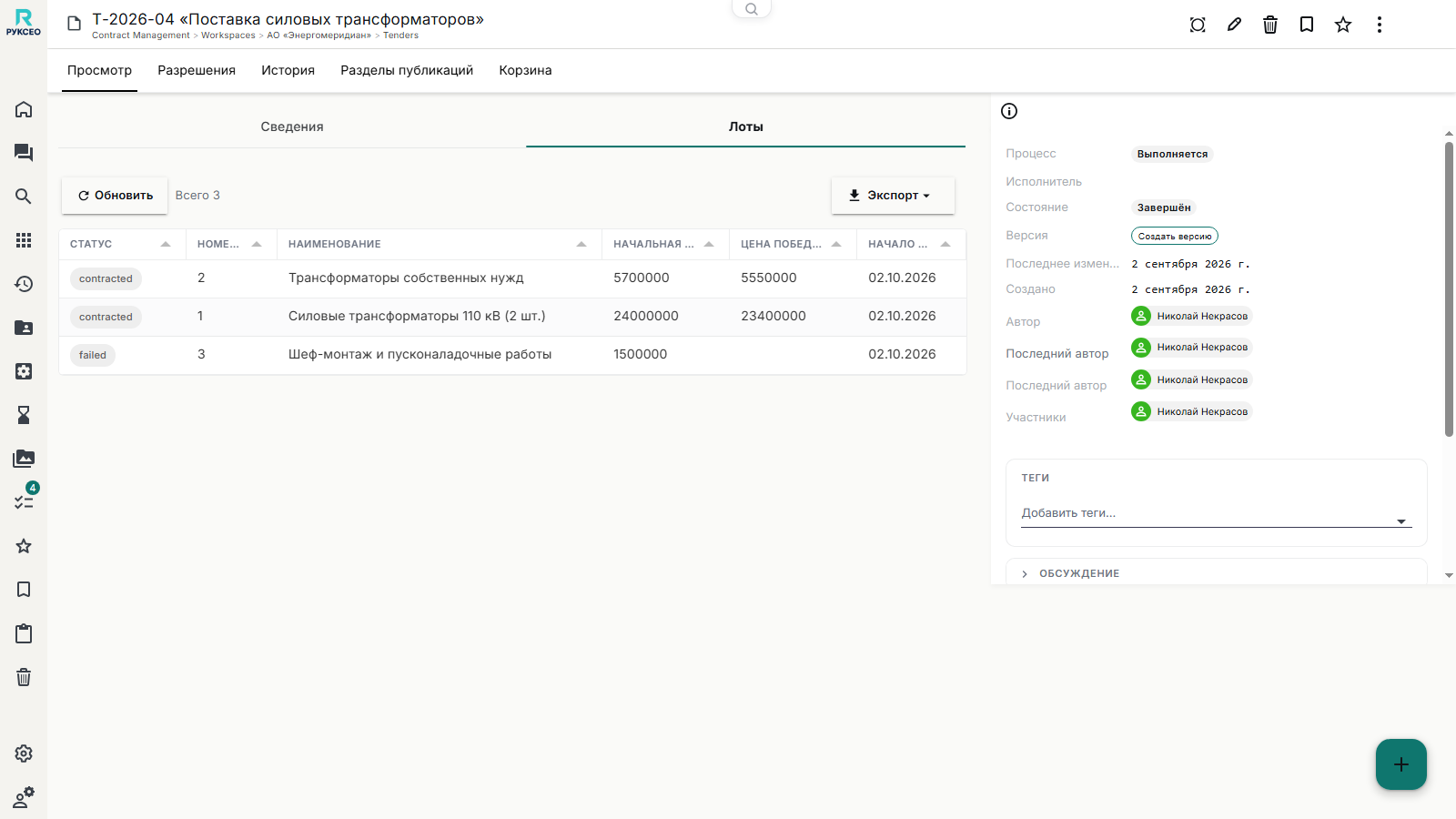Open the shared folder sidebar icon
This screenshot has width=1456, height=819.
[x=24, y=328]
